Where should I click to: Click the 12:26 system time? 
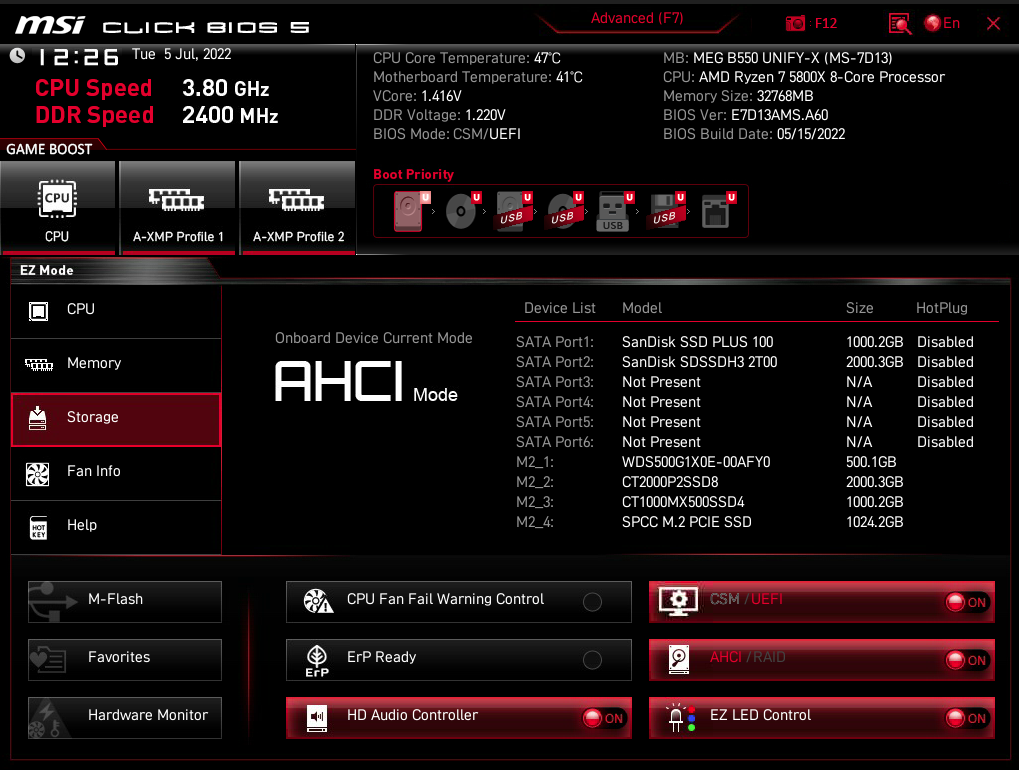click(x=78, y=57)
